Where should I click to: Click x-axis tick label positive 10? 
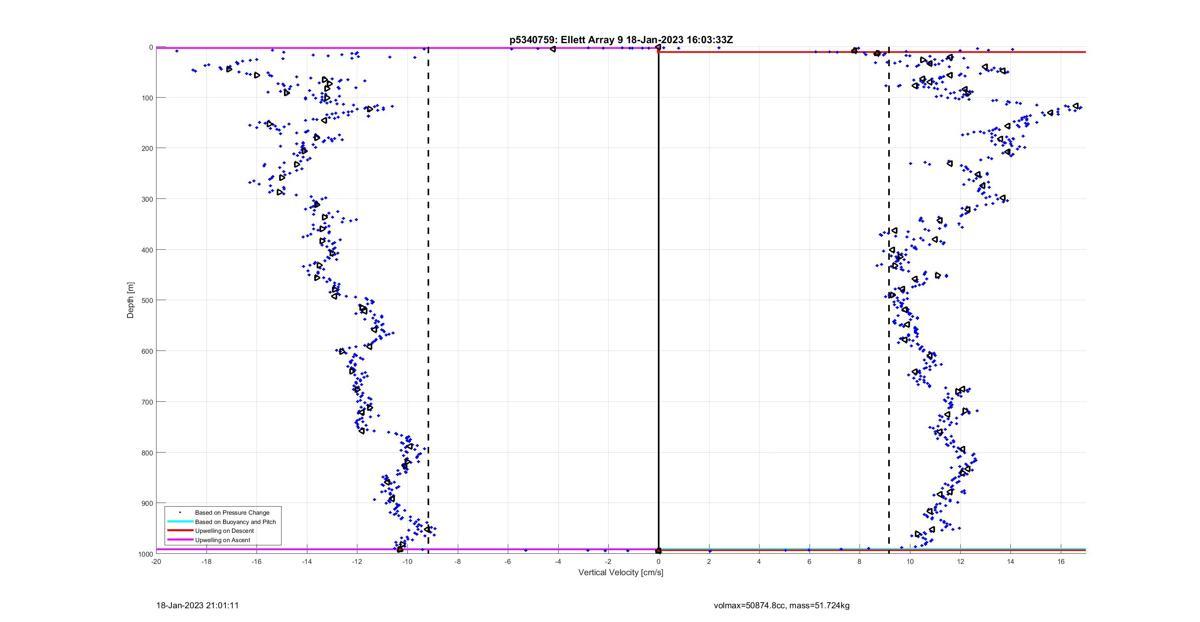(910, 561)
